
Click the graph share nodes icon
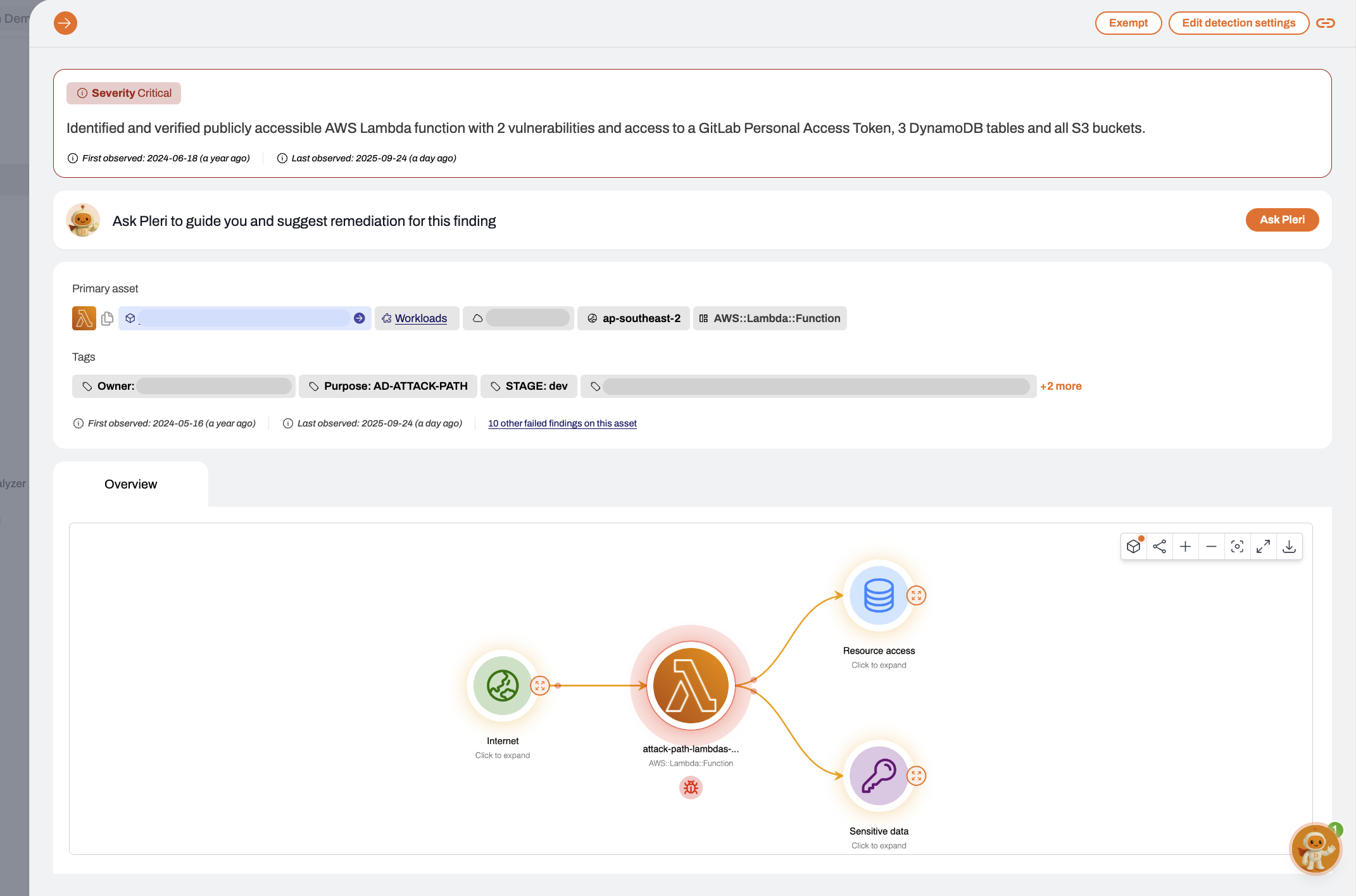[x=1160, y=547]
